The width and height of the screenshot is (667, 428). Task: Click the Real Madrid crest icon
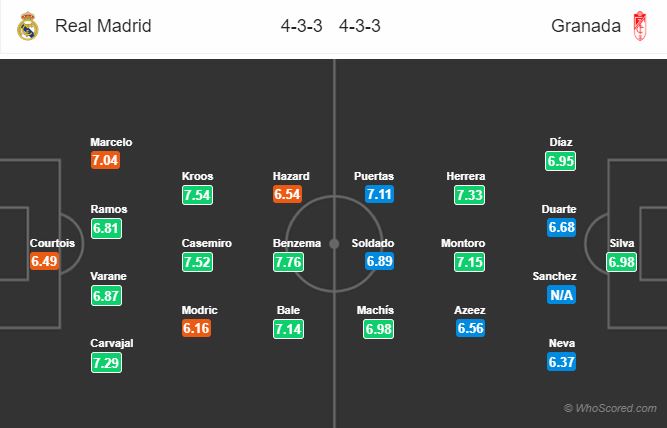(x=28, y=26)
